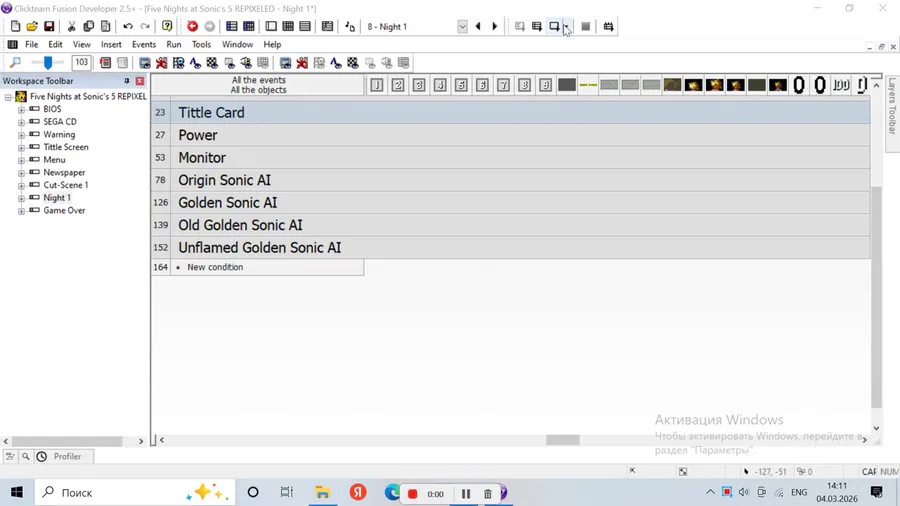The image size is (900, 506).
Task: Select the Menu frame in workspace tree
Action: click(x=54, y=159)
